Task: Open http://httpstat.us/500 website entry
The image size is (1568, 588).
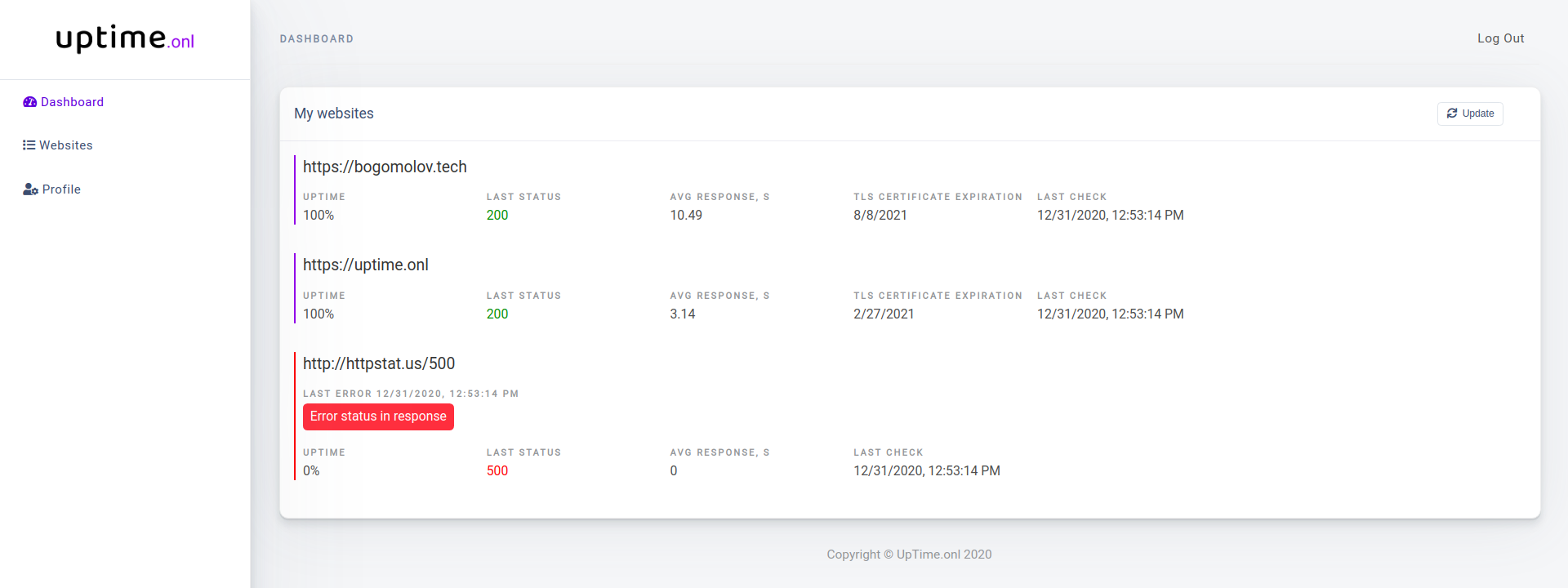Action: [x=379, y=363]
